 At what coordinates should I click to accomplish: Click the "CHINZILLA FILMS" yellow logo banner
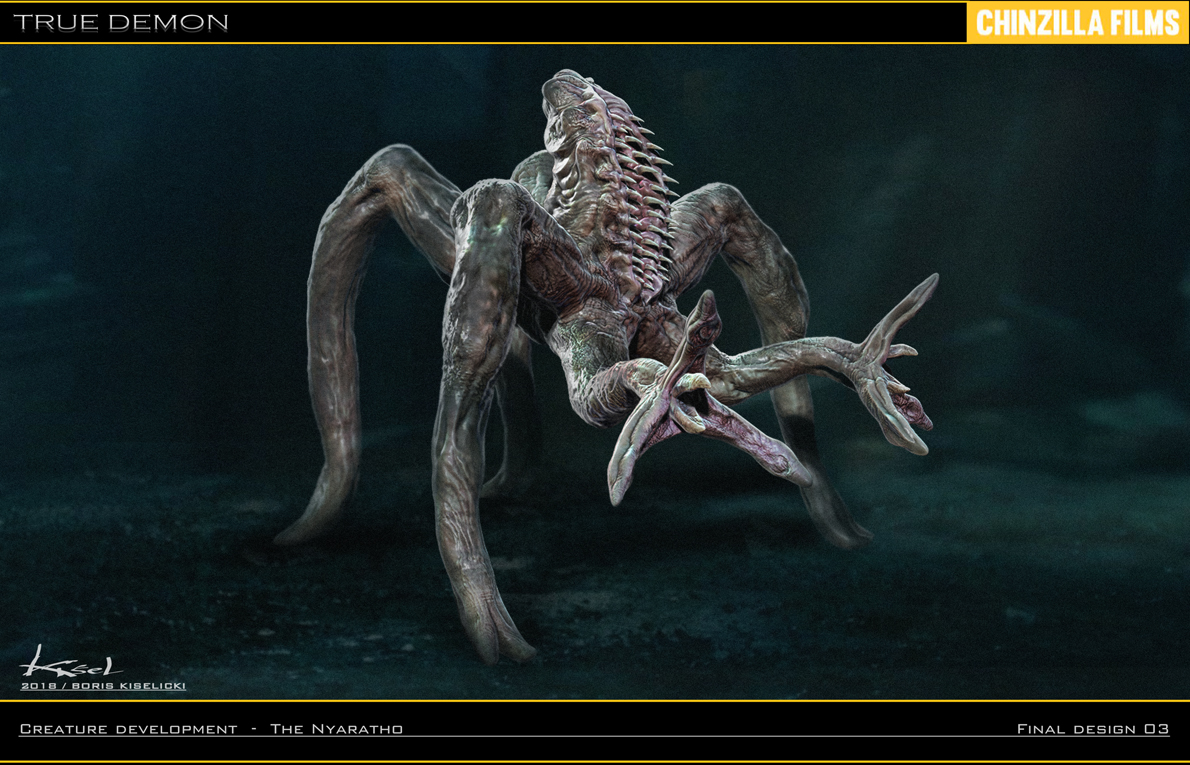(1078, 23)
